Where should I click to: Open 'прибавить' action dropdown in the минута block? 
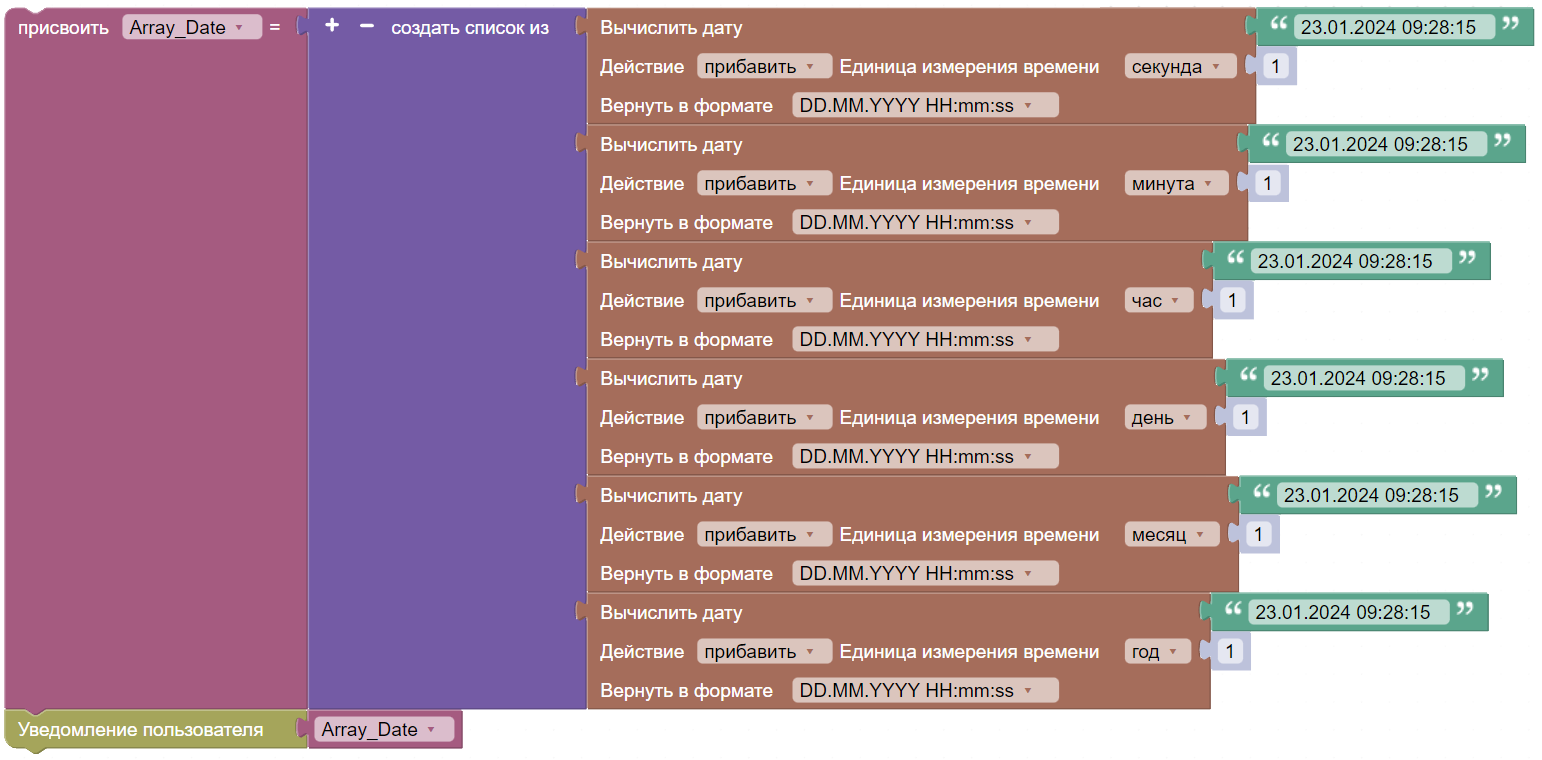(764, 184)
